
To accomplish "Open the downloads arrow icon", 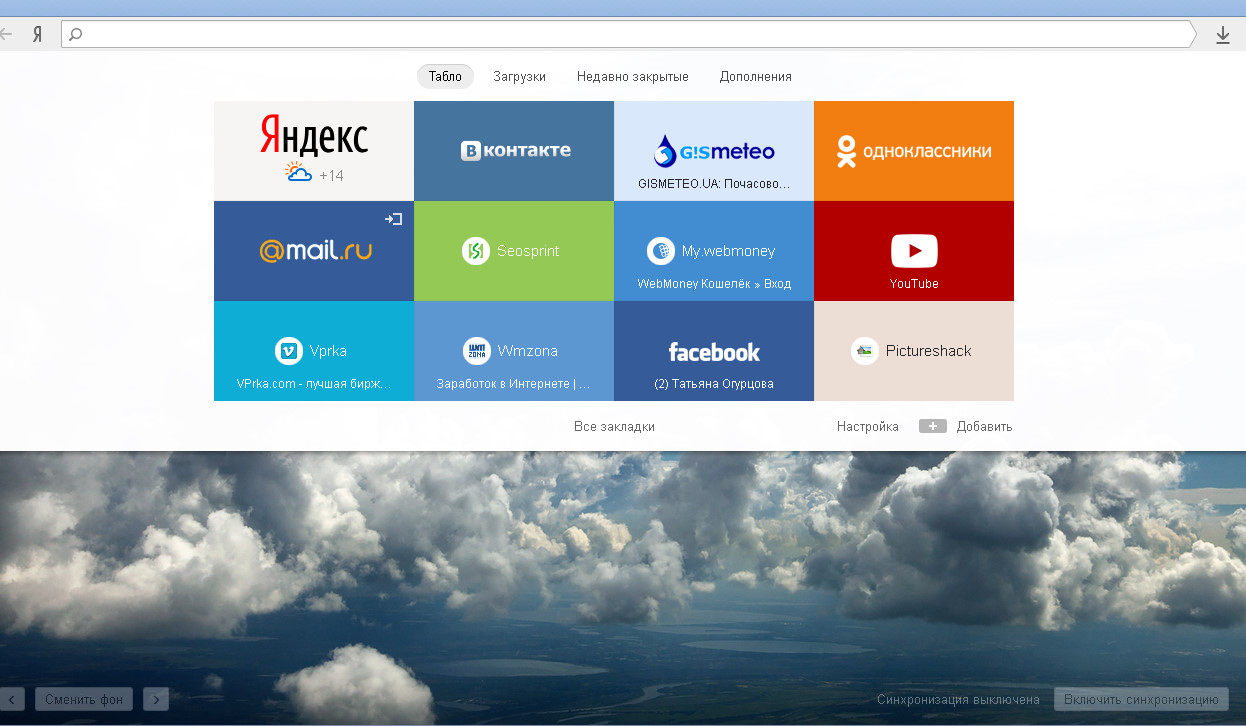I will 1222,35.
